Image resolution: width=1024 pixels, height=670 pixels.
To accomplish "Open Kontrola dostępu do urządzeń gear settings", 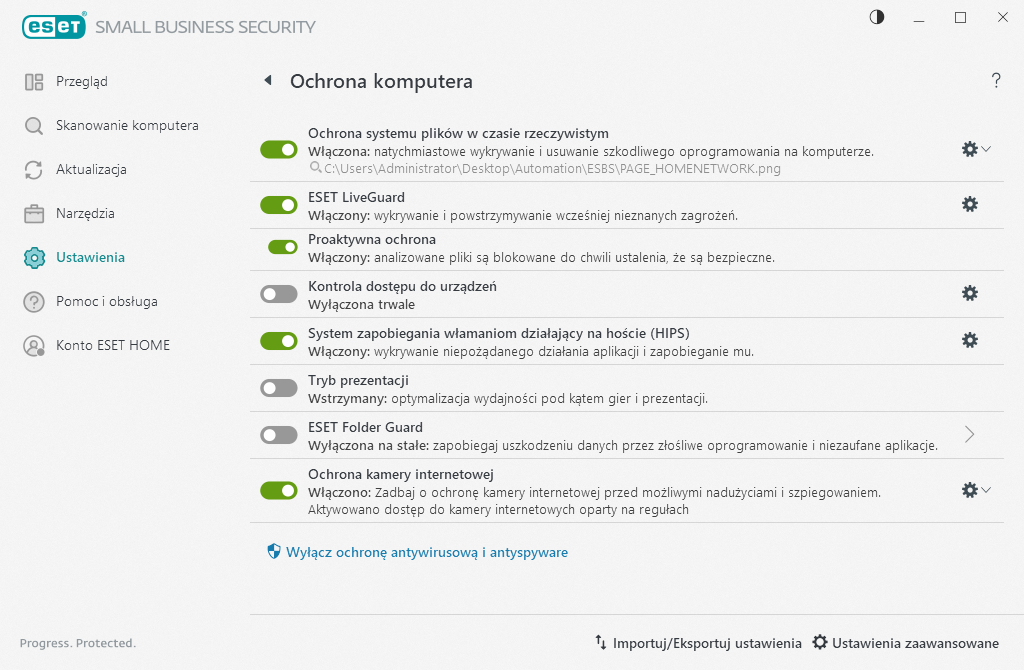I will coord(969,293).
